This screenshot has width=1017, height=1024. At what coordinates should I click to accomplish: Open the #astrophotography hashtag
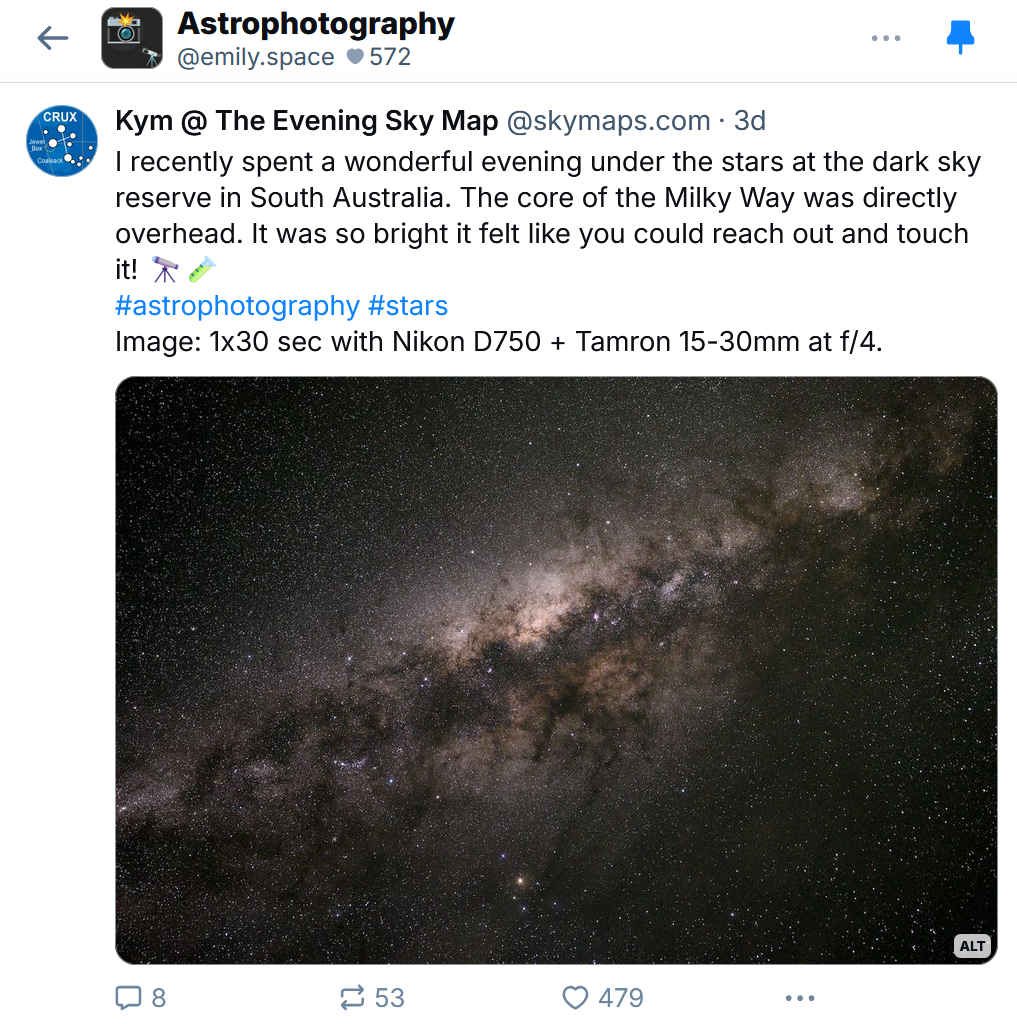[x=237, y=306]
